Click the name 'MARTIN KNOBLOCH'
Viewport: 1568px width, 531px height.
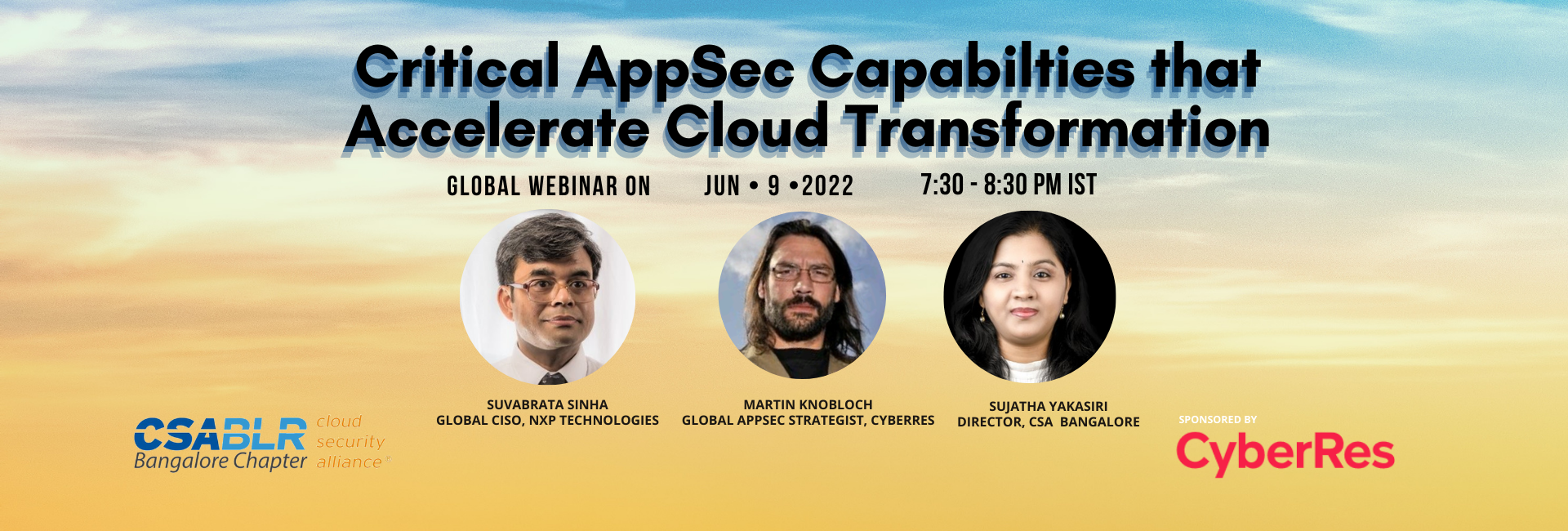click(x=808, y=404)
